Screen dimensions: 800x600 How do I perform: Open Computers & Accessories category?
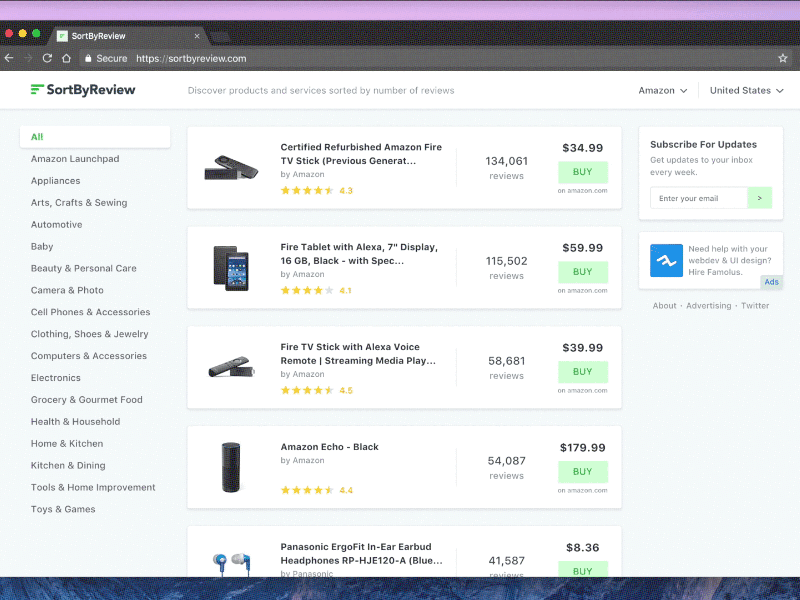click(x=89, y=356)
